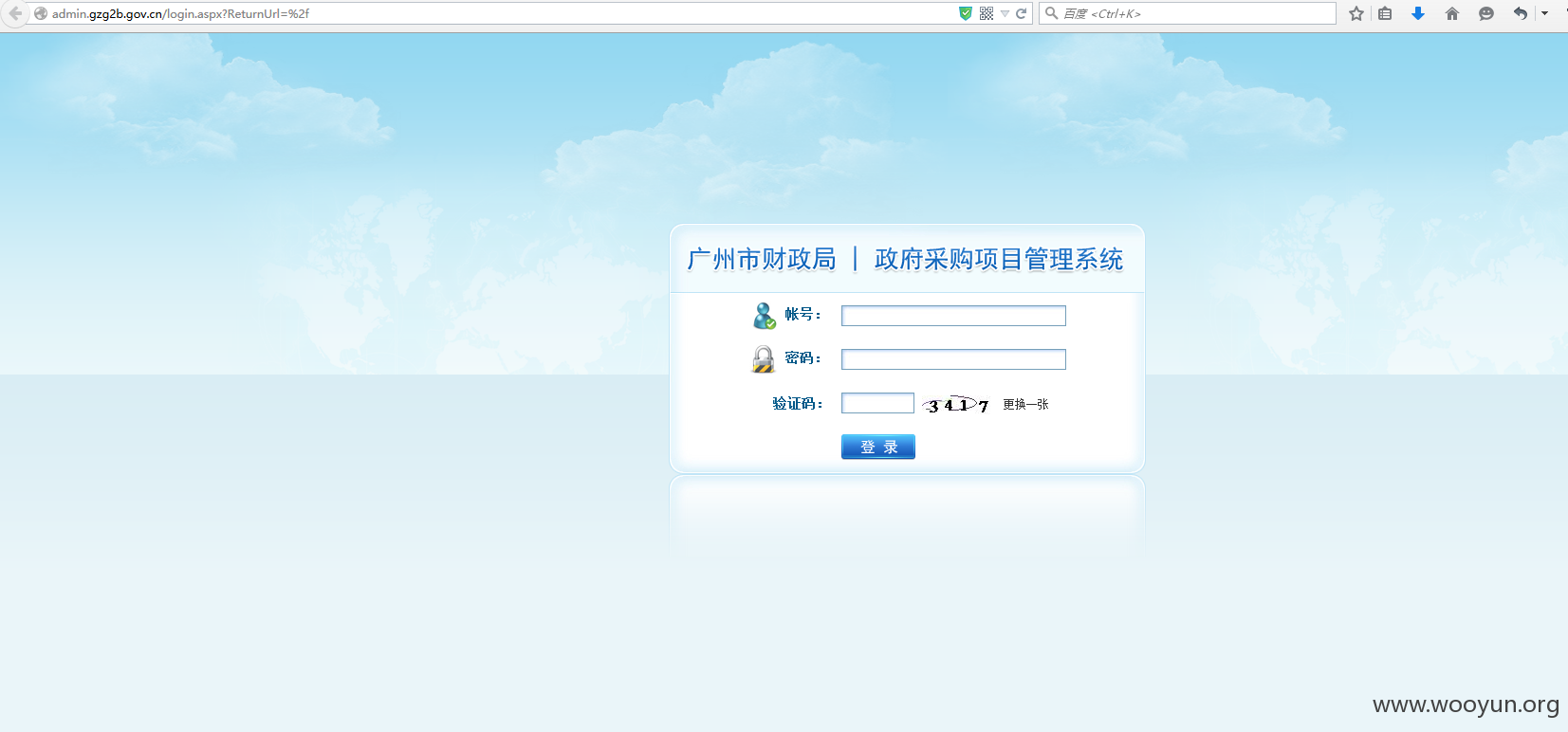Expand the dropdown next to undo arrow

(1544, 13)
